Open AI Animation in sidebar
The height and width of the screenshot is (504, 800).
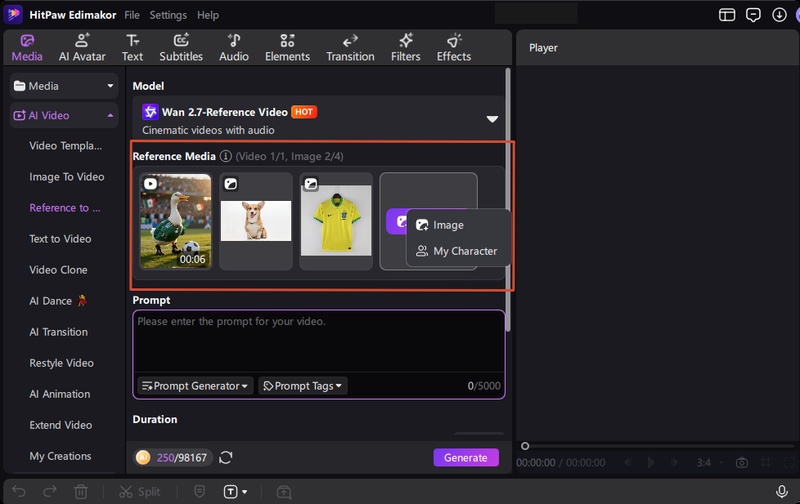coord(60,394)
